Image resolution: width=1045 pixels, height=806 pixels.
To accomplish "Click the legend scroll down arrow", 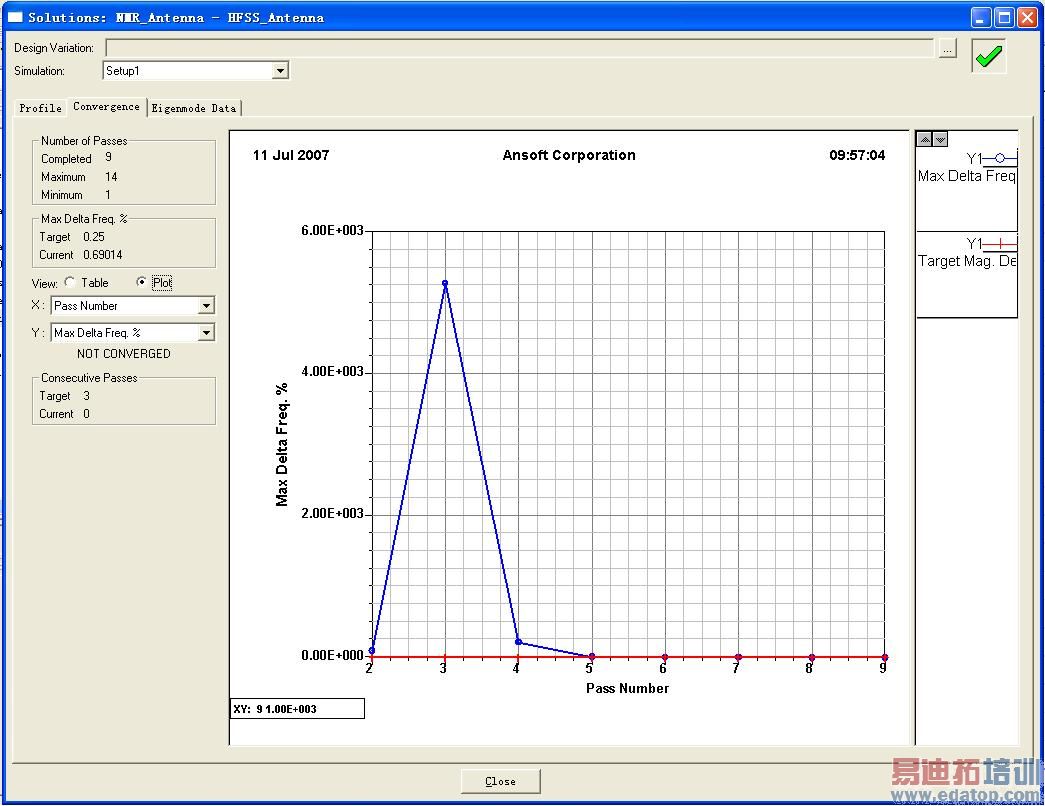I will tap(940, 139).
